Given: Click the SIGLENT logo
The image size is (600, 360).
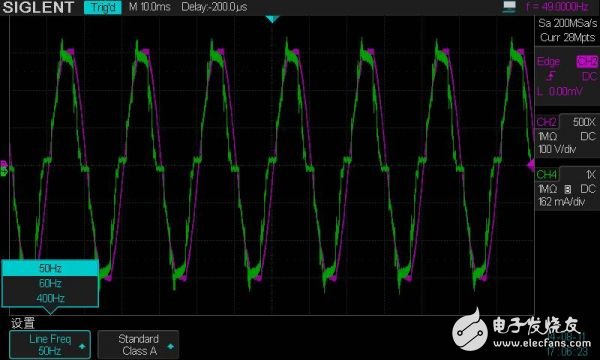Looking at the screenshot, I should click(x=38, y=7).
